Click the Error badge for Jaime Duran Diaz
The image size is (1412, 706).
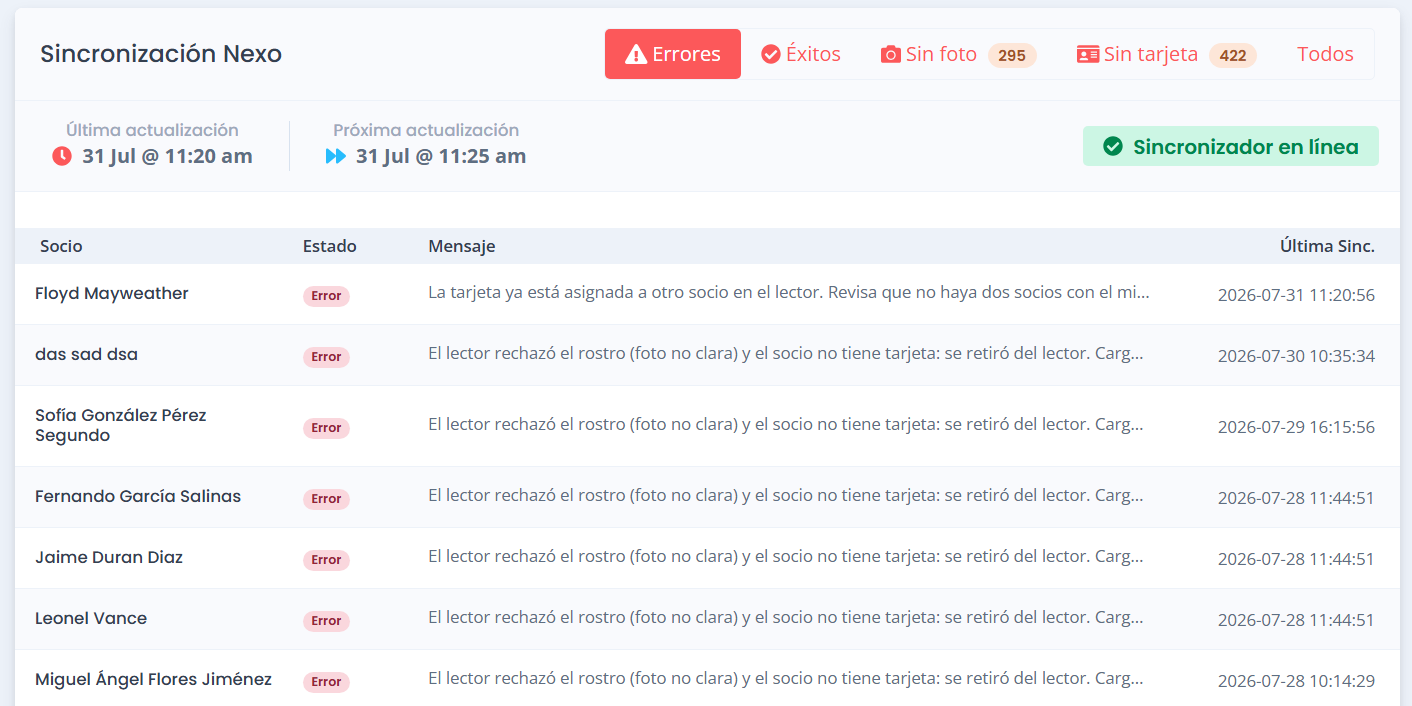326,560
